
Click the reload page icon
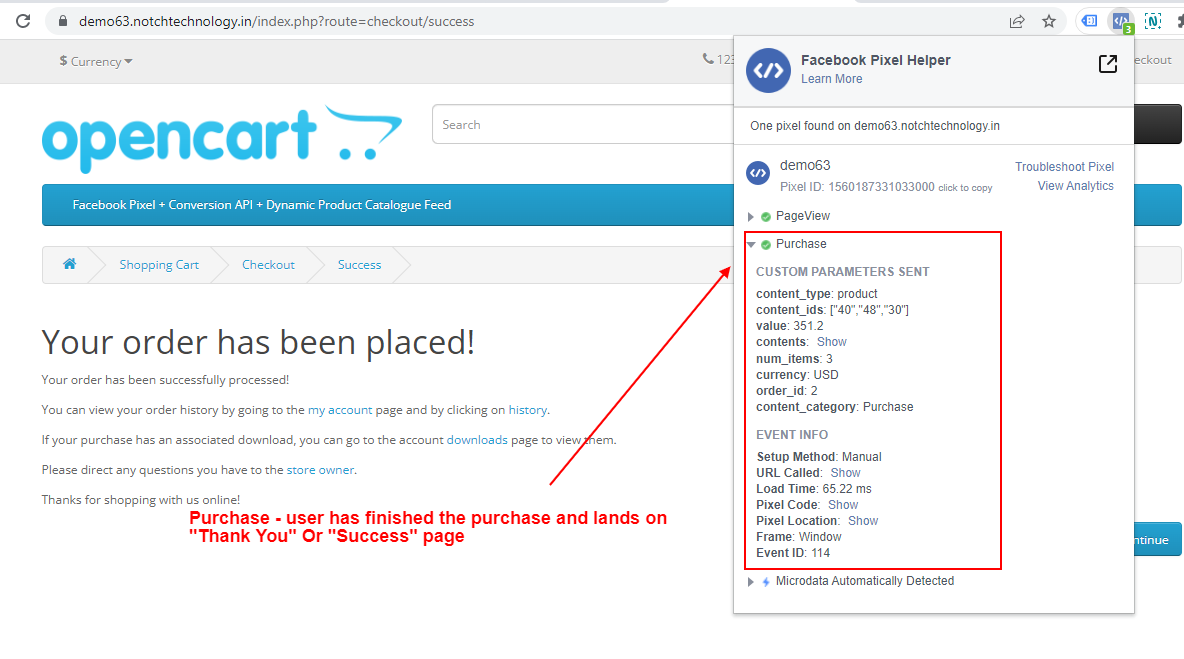[x=22, y=20]
